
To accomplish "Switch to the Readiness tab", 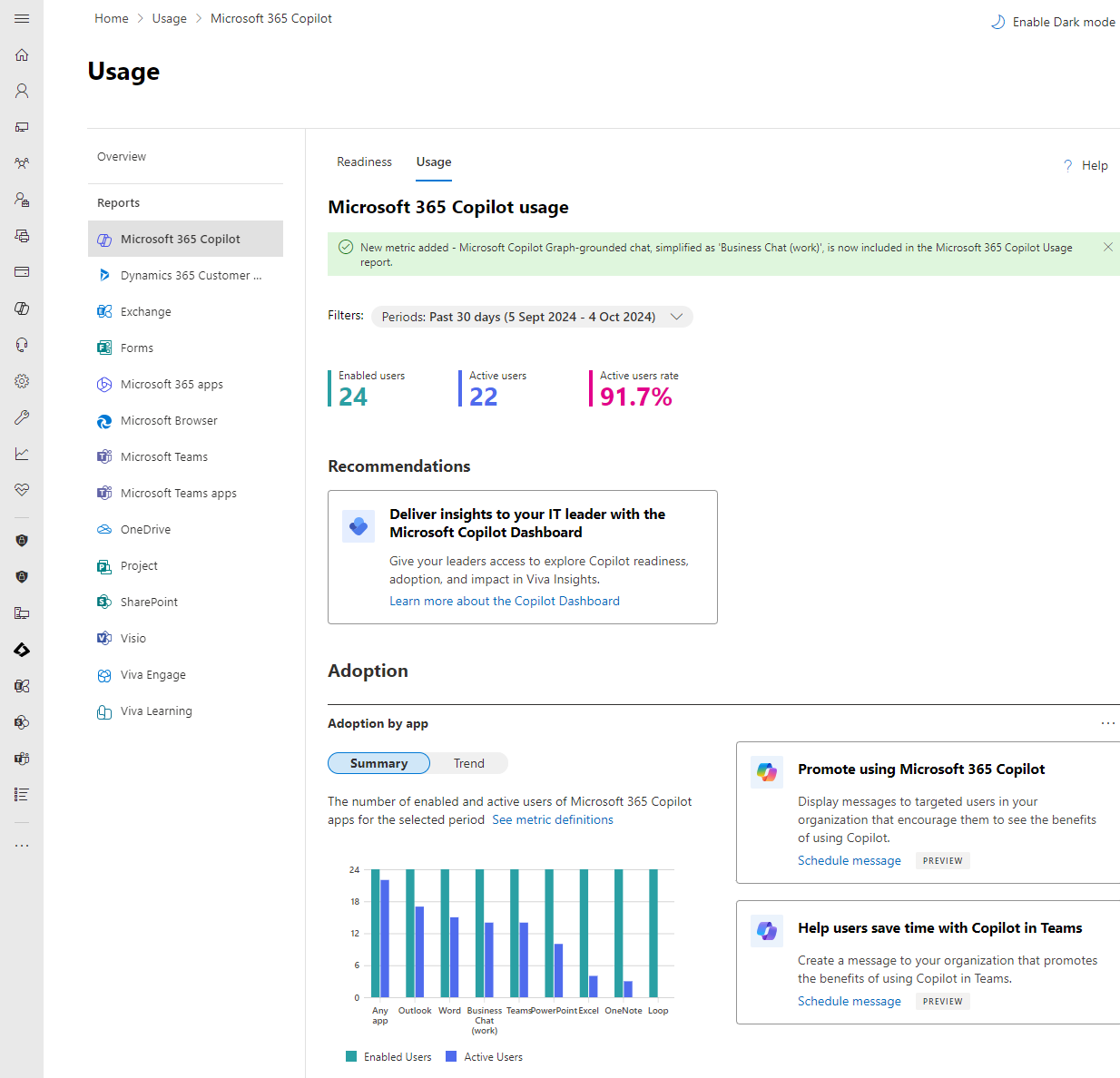I will tap(364, 162).
